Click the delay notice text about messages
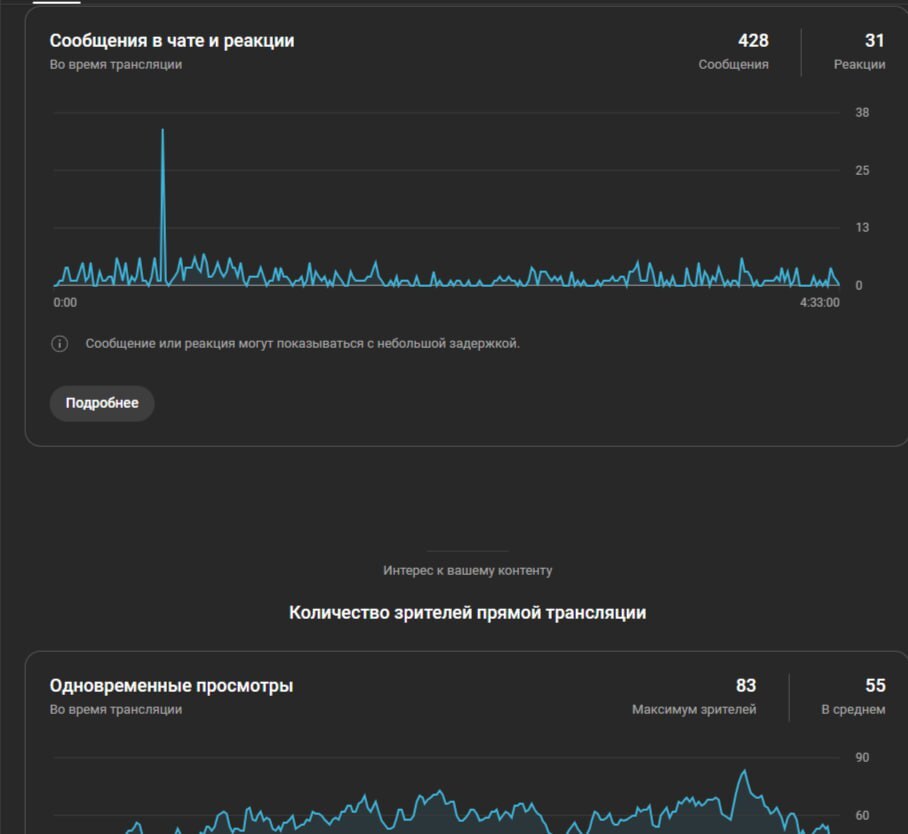908x834 pixels. pos(303,343)
